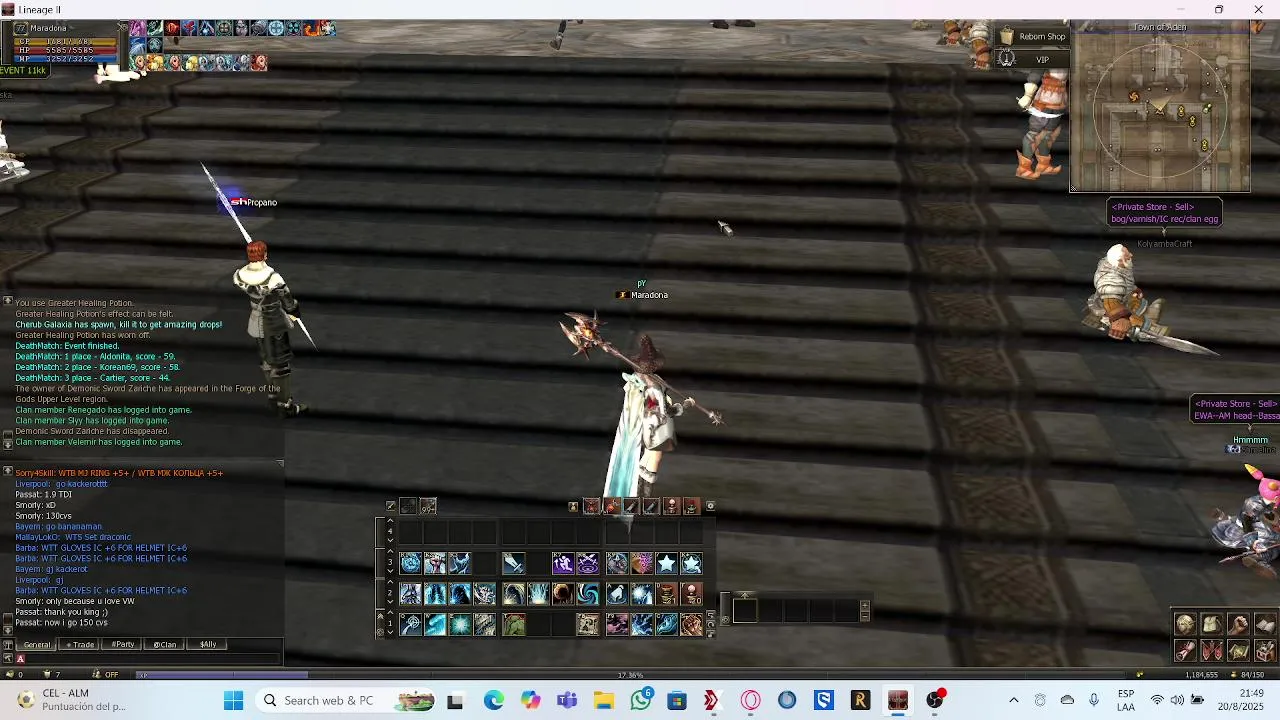Use the candle item on the top quick-item bar
This screenshot has width=1280, height=720.
point(672,506)
